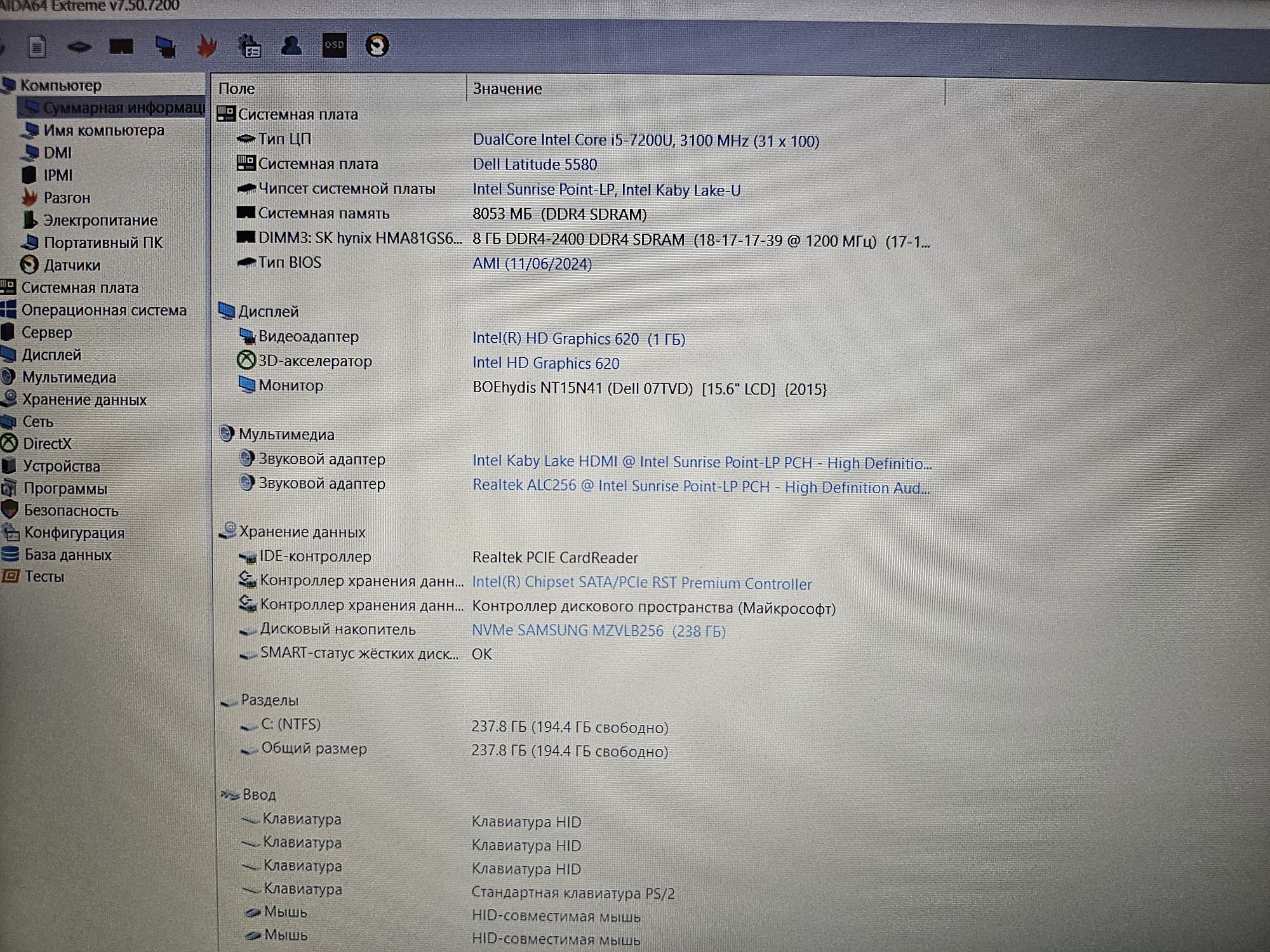Select the SMART-статус жёстких дисков row

click(x=365, y=654)
